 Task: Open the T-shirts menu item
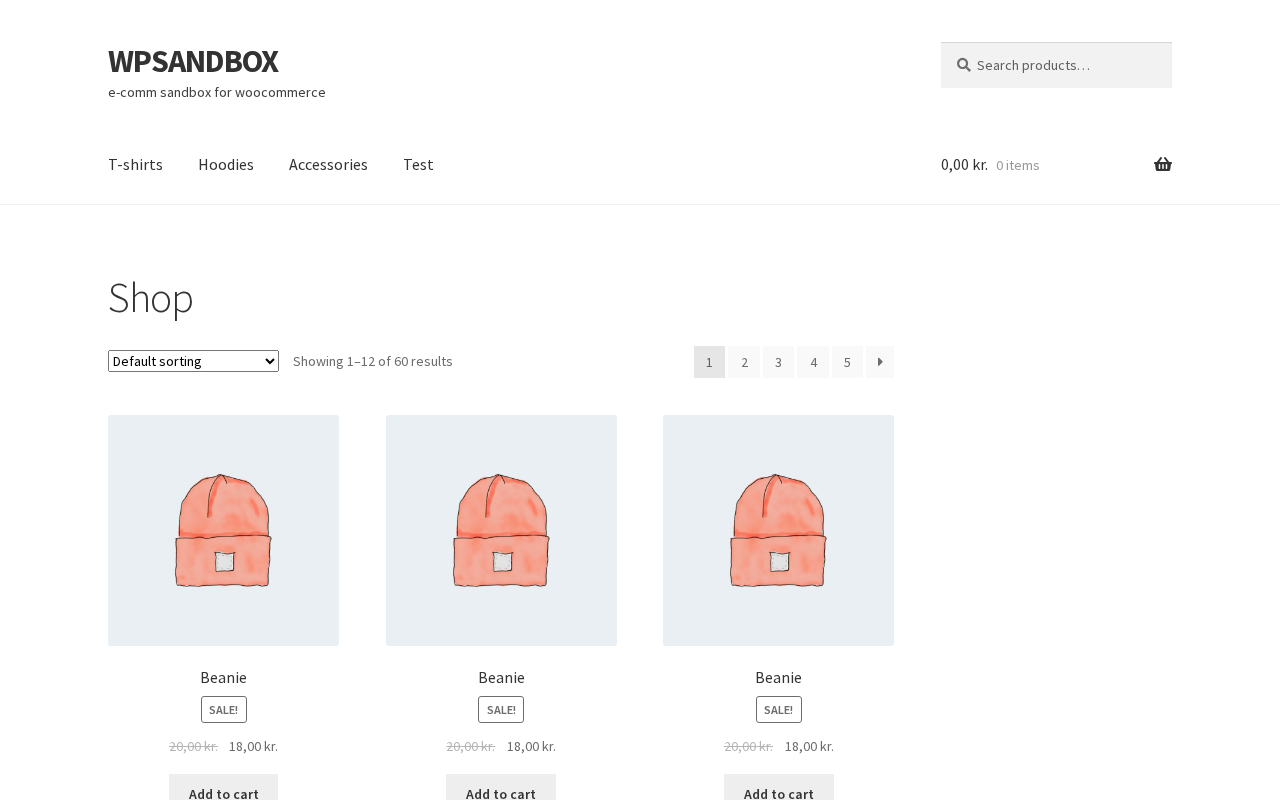tap(135, 164)
